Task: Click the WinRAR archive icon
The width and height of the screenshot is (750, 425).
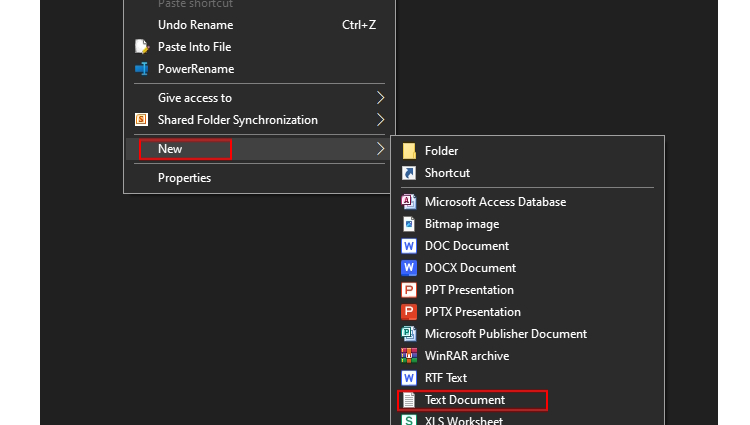Action: 408,356
